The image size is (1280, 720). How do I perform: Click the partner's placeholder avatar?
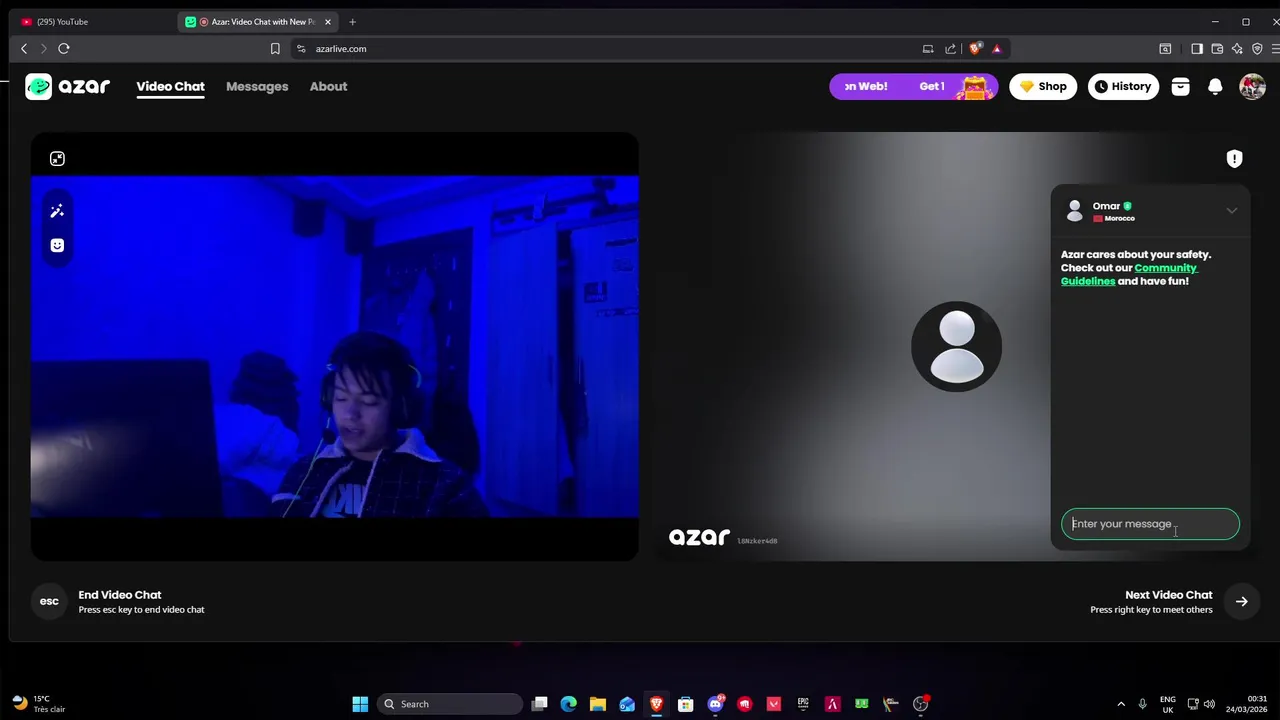pos(956,347)
